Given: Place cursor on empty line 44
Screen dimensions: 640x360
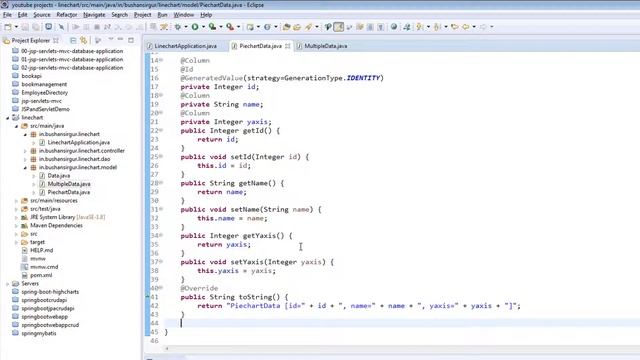Looking at the screenshot, I should [x=402, y=323].
